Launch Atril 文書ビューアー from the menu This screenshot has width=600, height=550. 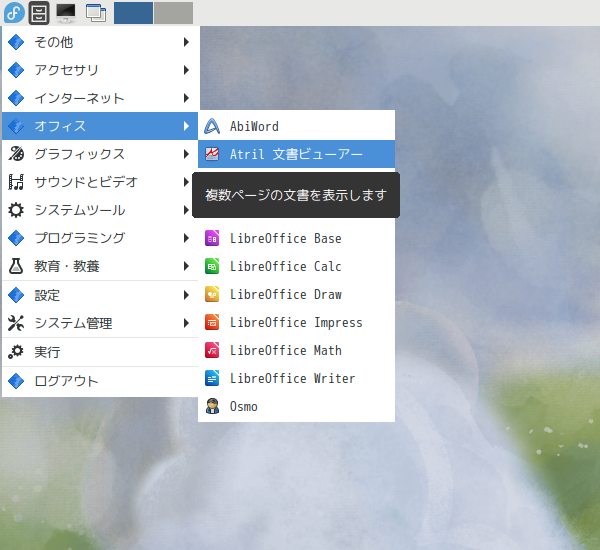(297, 154)
